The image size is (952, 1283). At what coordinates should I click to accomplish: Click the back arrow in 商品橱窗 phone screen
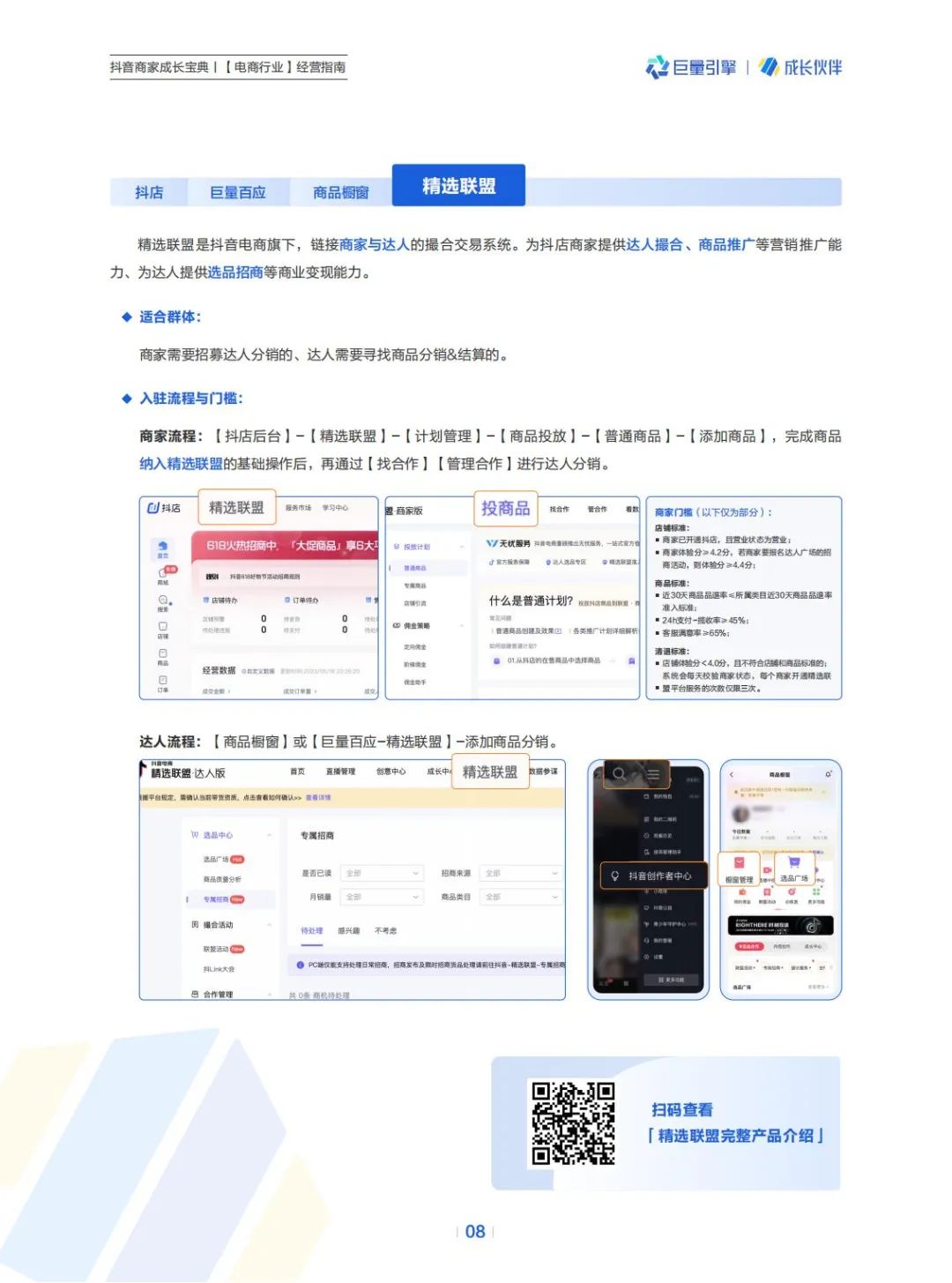click(x=732, y=774)
